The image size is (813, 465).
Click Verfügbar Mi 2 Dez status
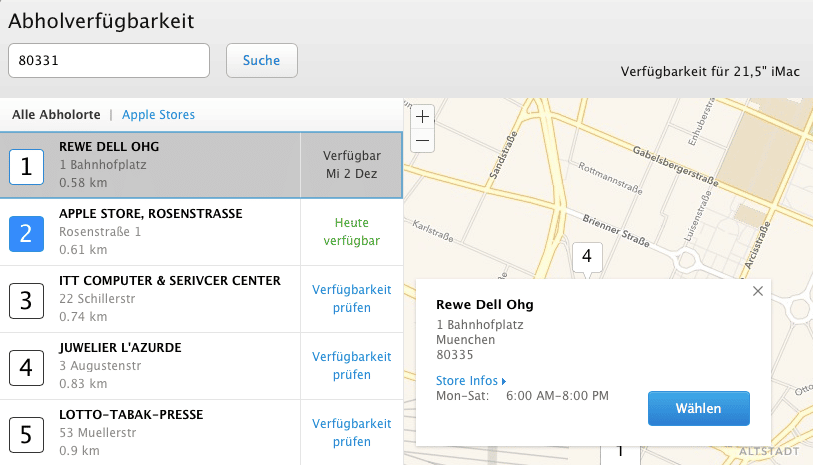[352, 165]
